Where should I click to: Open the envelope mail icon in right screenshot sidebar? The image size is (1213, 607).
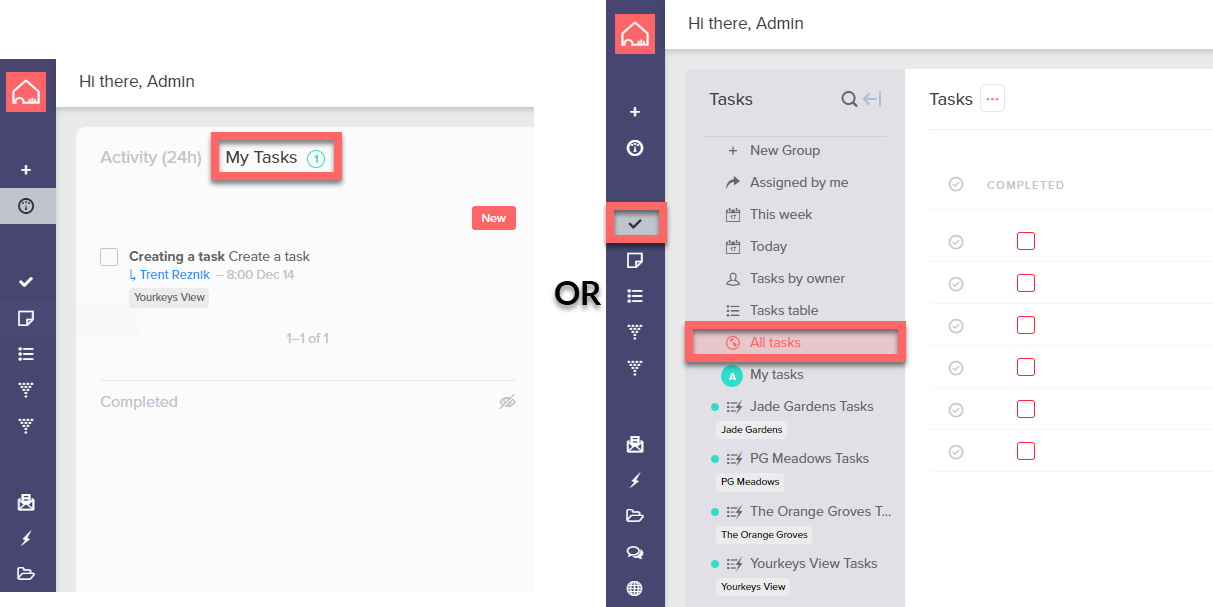634,444
